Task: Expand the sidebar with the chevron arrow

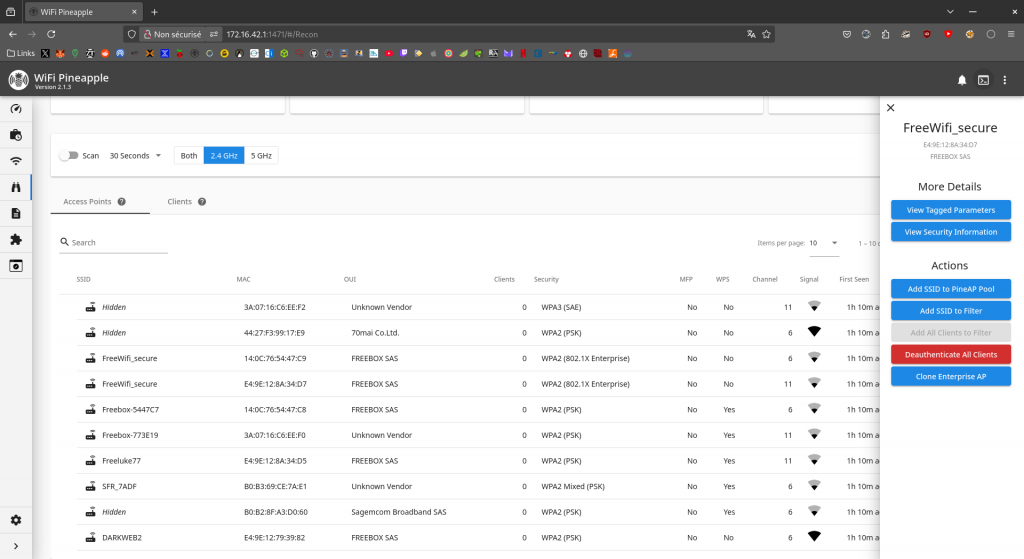Action: [x=16, y=547]
